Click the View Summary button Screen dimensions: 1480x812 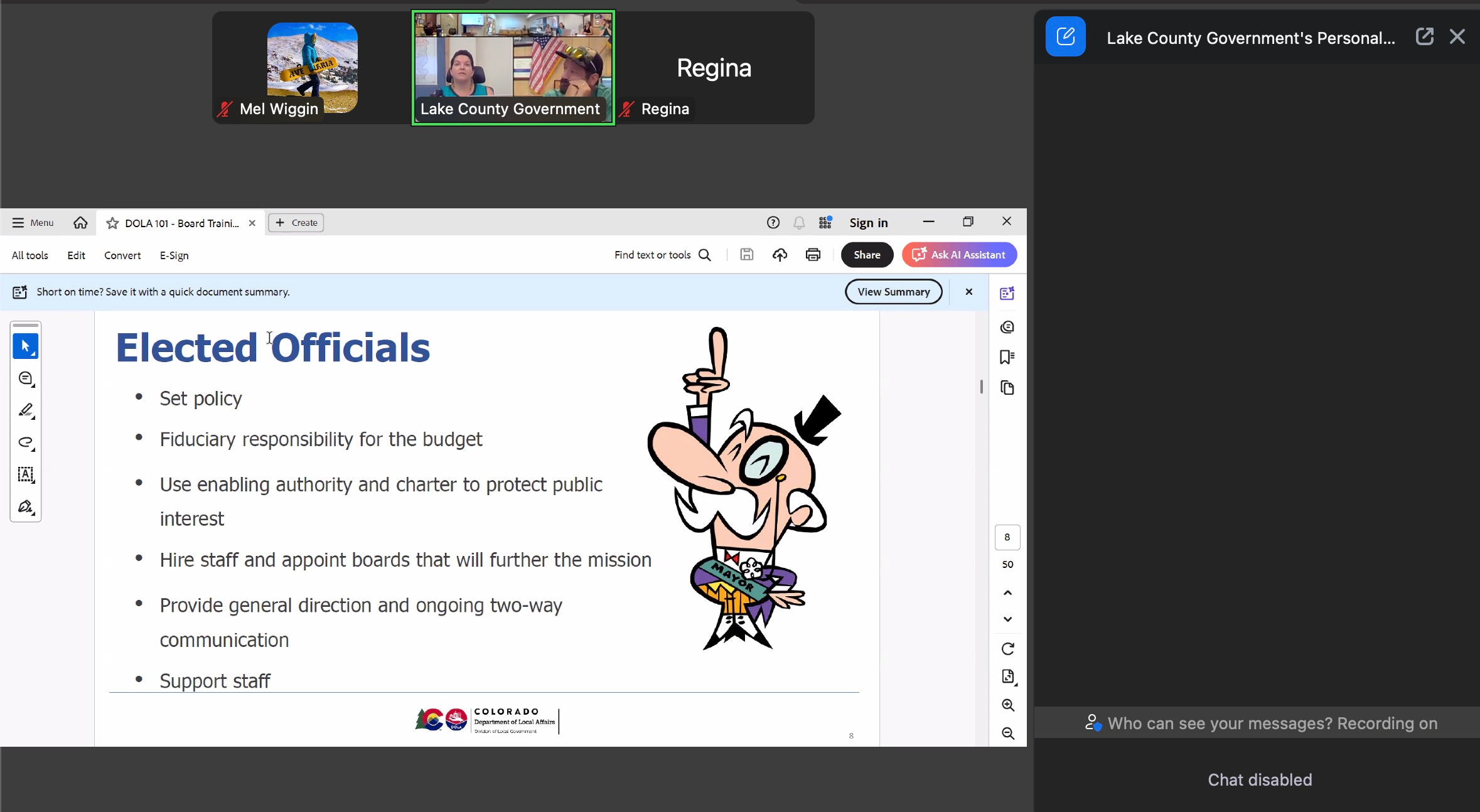click(893, 292)
